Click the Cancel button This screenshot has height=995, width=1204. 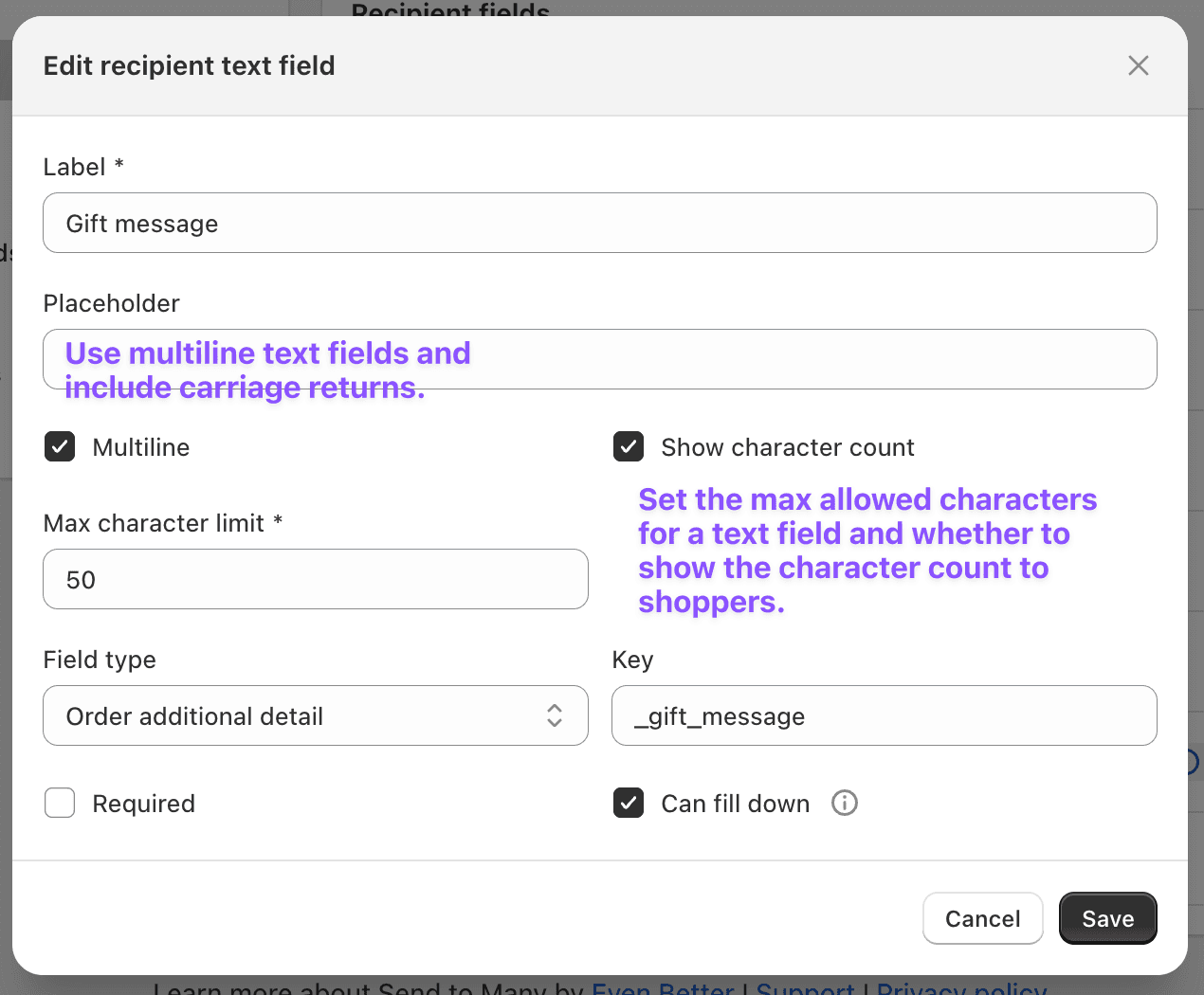(x=983, y=918)
